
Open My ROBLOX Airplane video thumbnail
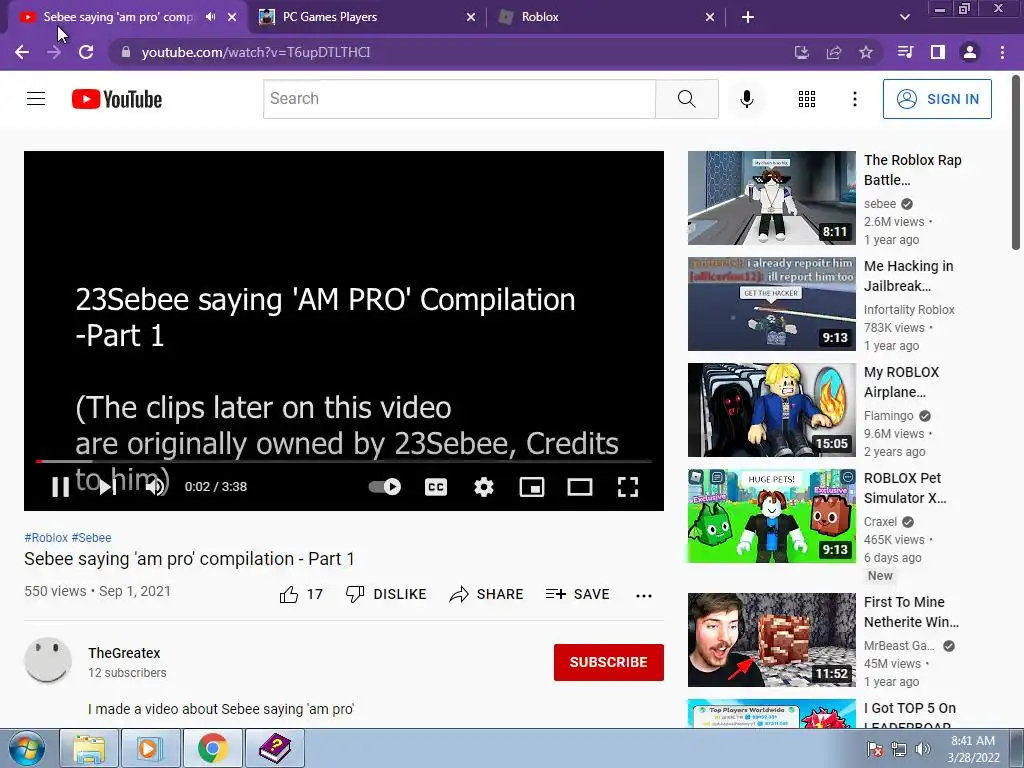click(x=771, y=409)
